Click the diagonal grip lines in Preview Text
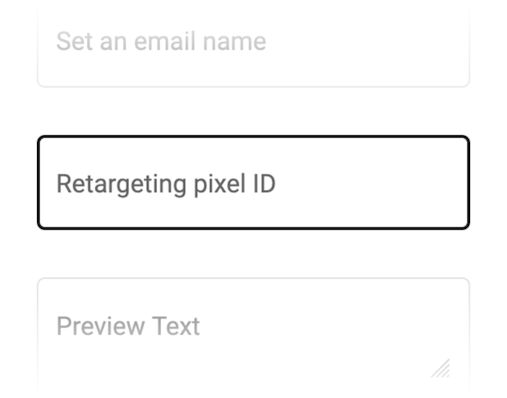 pos(441,368)
